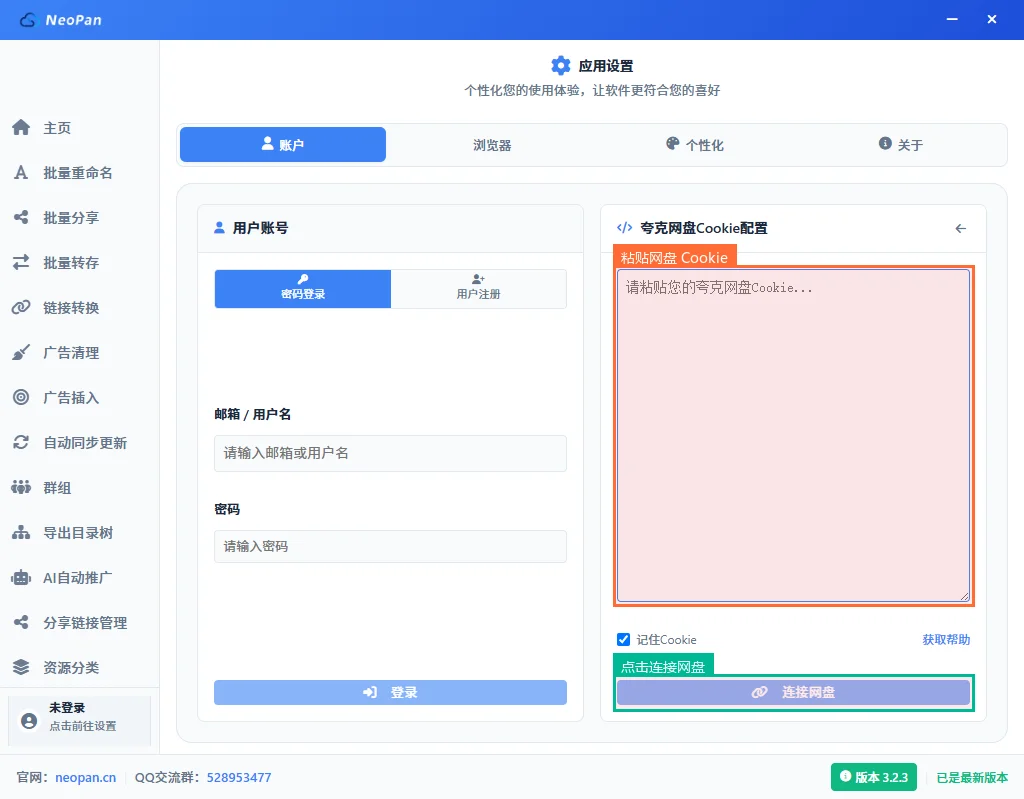Click the 版本 3.2.3 badge text
The image size is (1024, 799).
[881, 777]
